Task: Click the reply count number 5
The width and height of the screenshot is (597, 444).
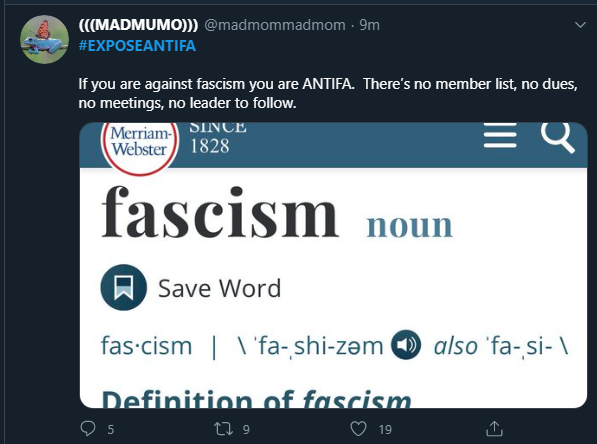Action: [110, 430]
